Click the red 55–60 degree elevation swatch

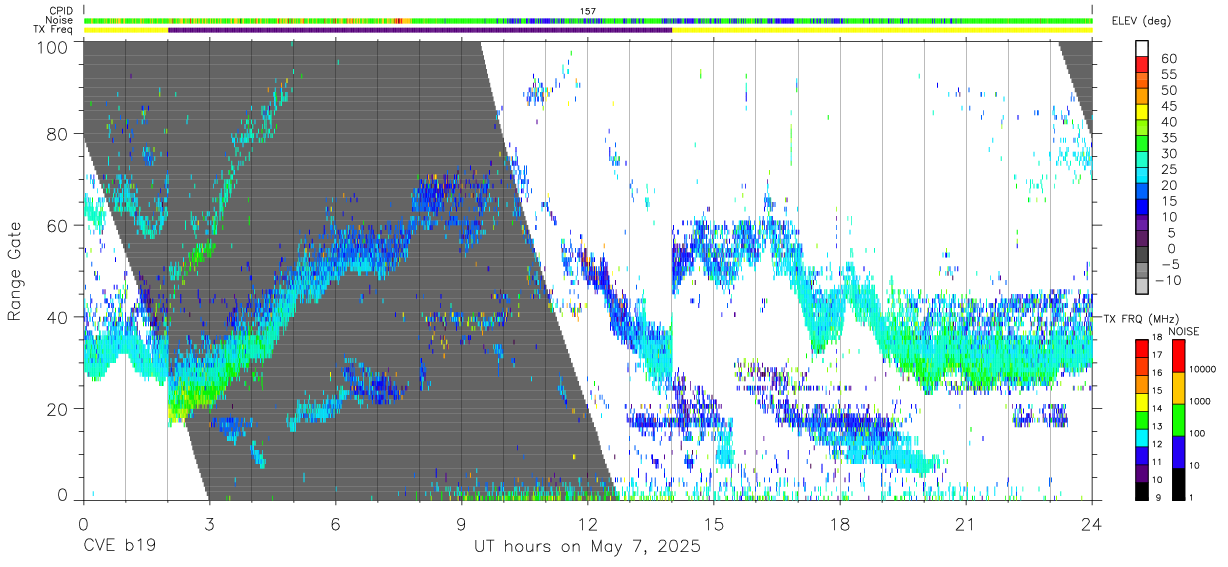[1141, 64]
